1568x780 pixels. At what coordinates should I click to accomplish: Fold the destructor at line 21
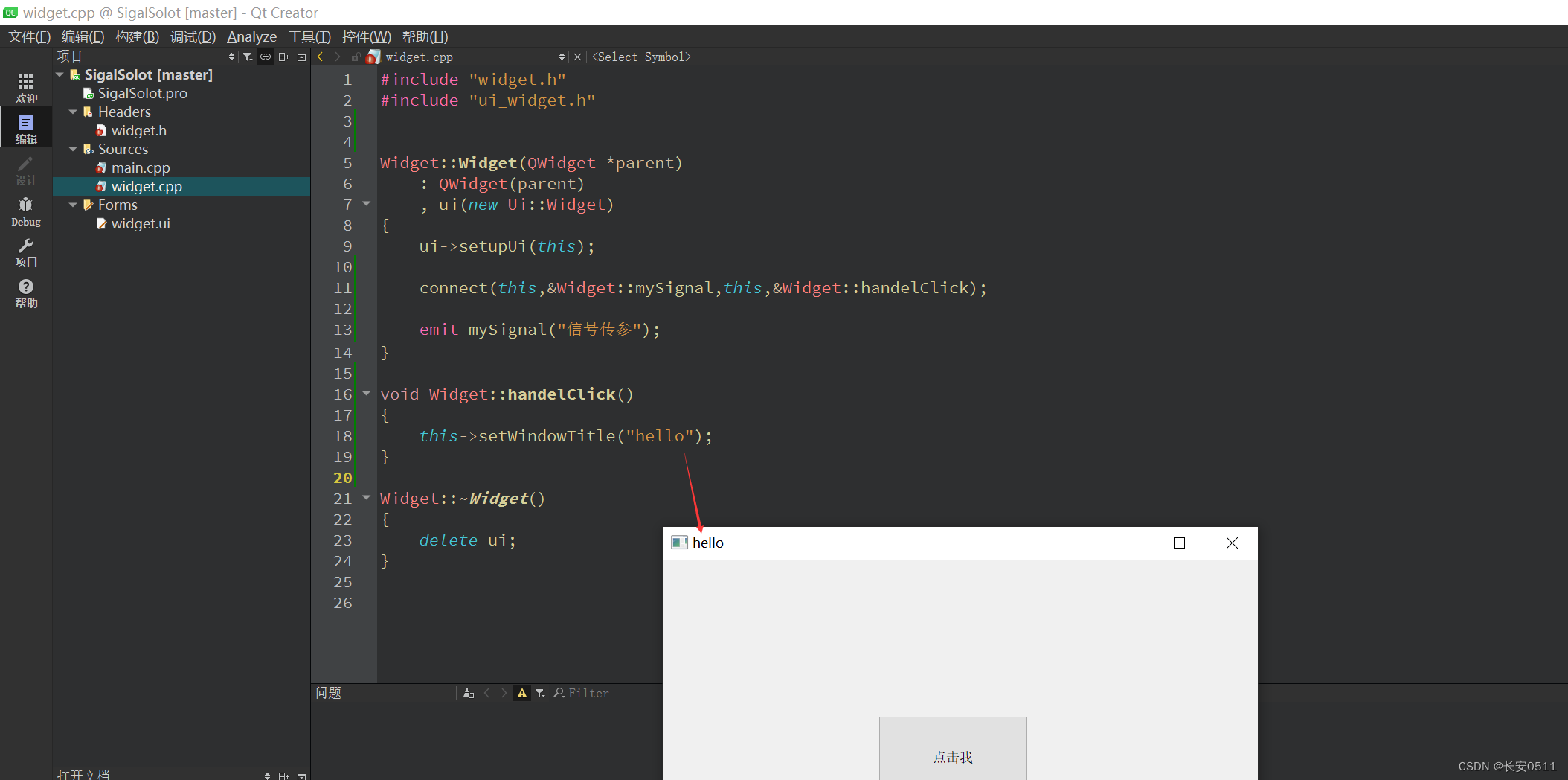coord(366,497)
